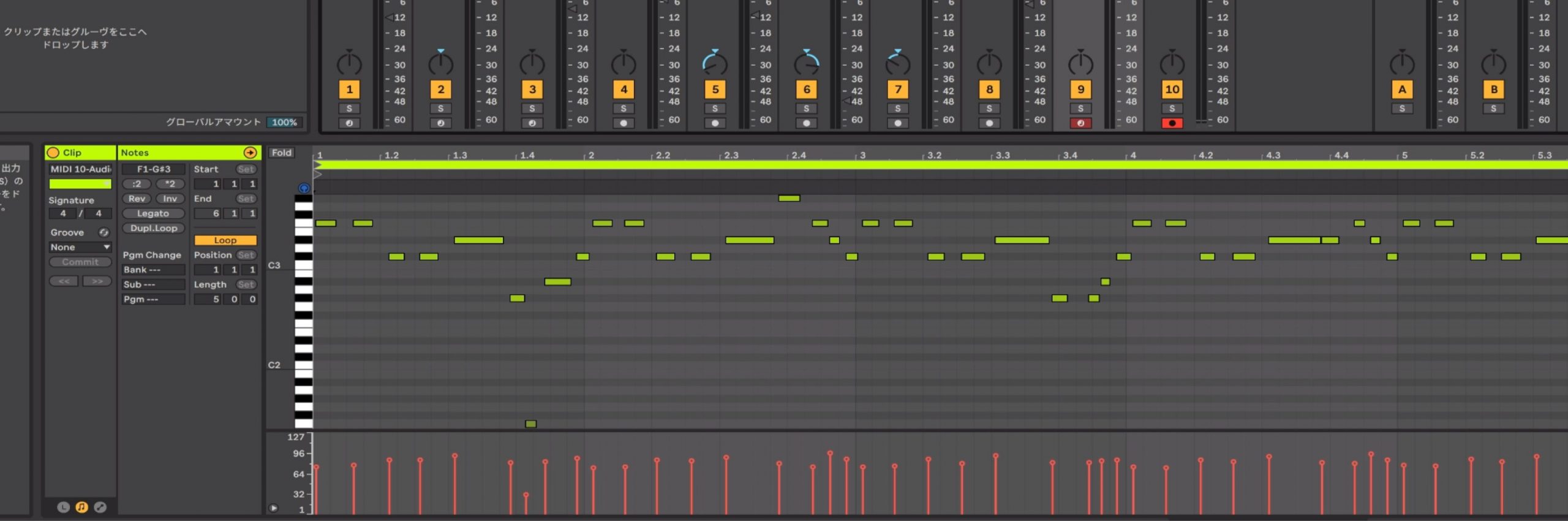Viewport: 1568px width, 521px height.
Task: Toggle velocity editor with the play triangle
Action: pyautogui.click(x=273, y=508)
